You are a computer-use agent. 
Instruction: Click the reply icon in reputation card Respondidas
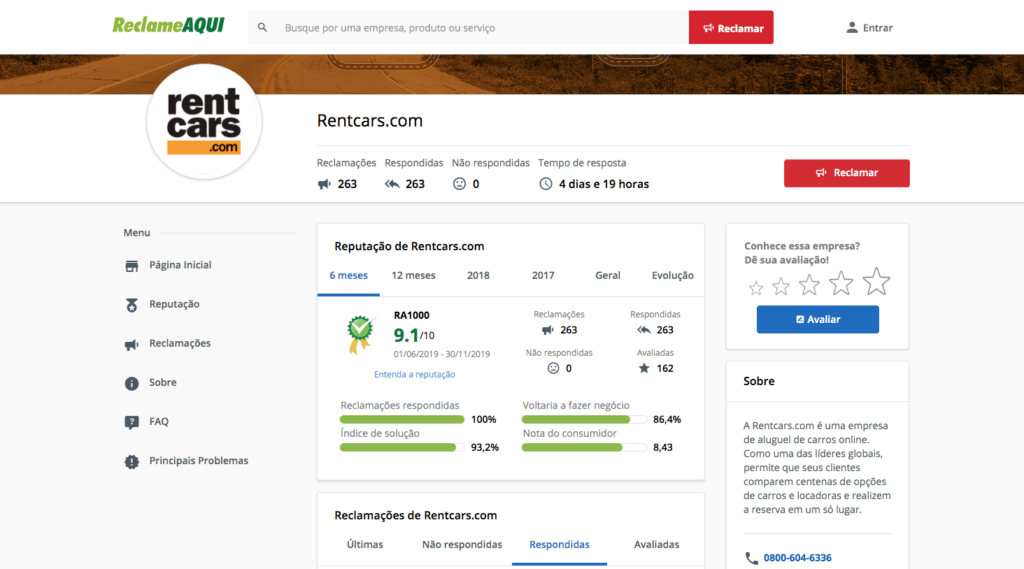point(644,330)
